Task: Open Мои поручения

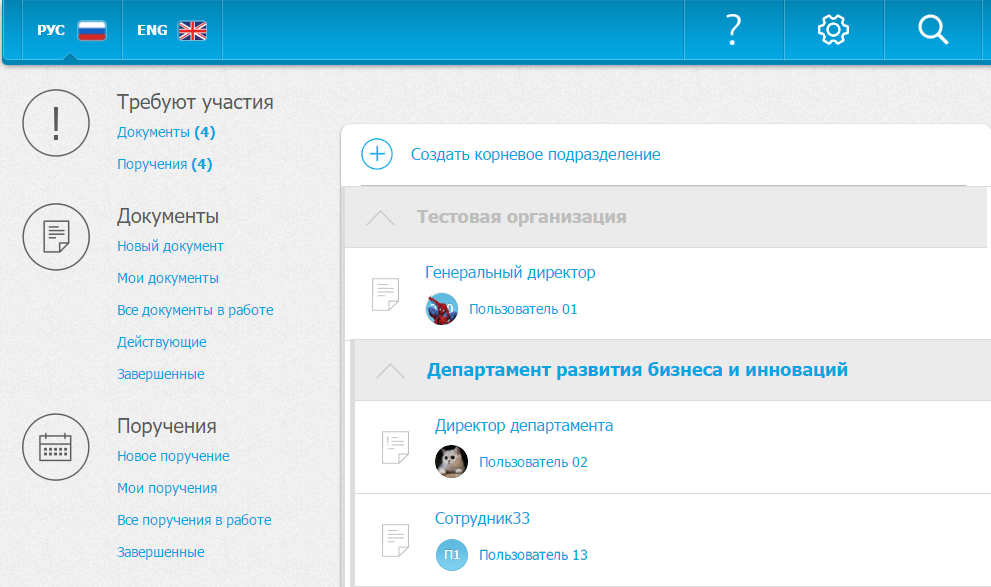Action: click(x=167, y=488)
